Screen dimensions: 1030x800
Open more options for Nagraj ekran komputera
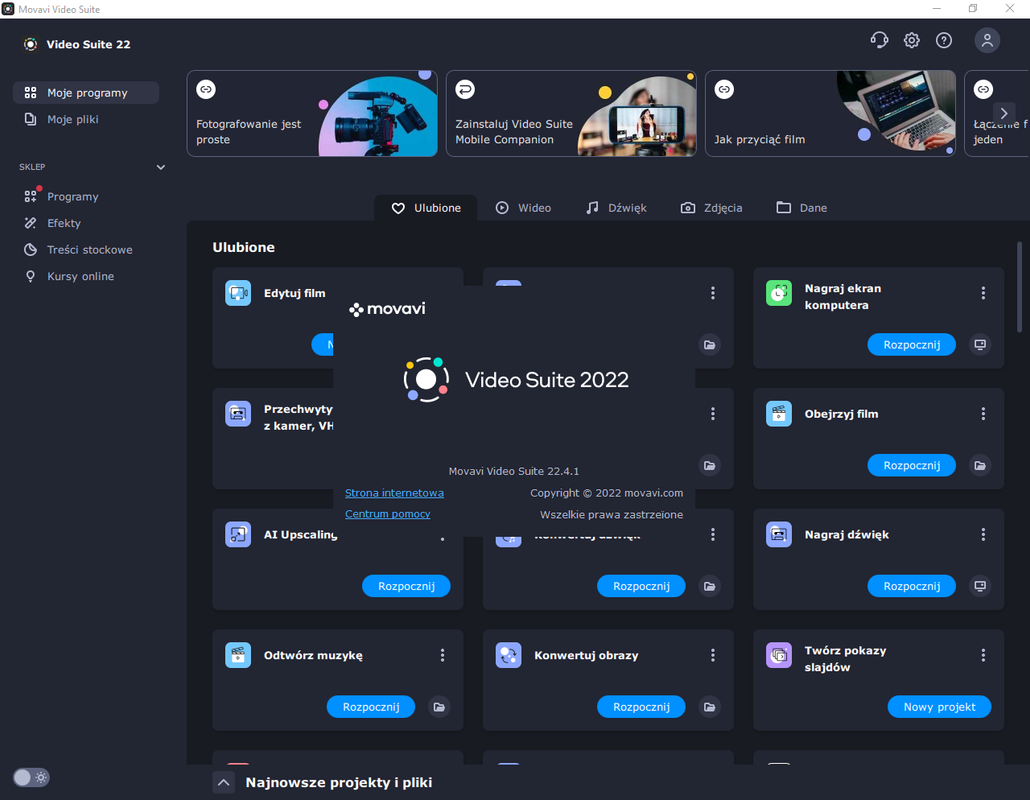pyautogui.click(x=983, y=293)
